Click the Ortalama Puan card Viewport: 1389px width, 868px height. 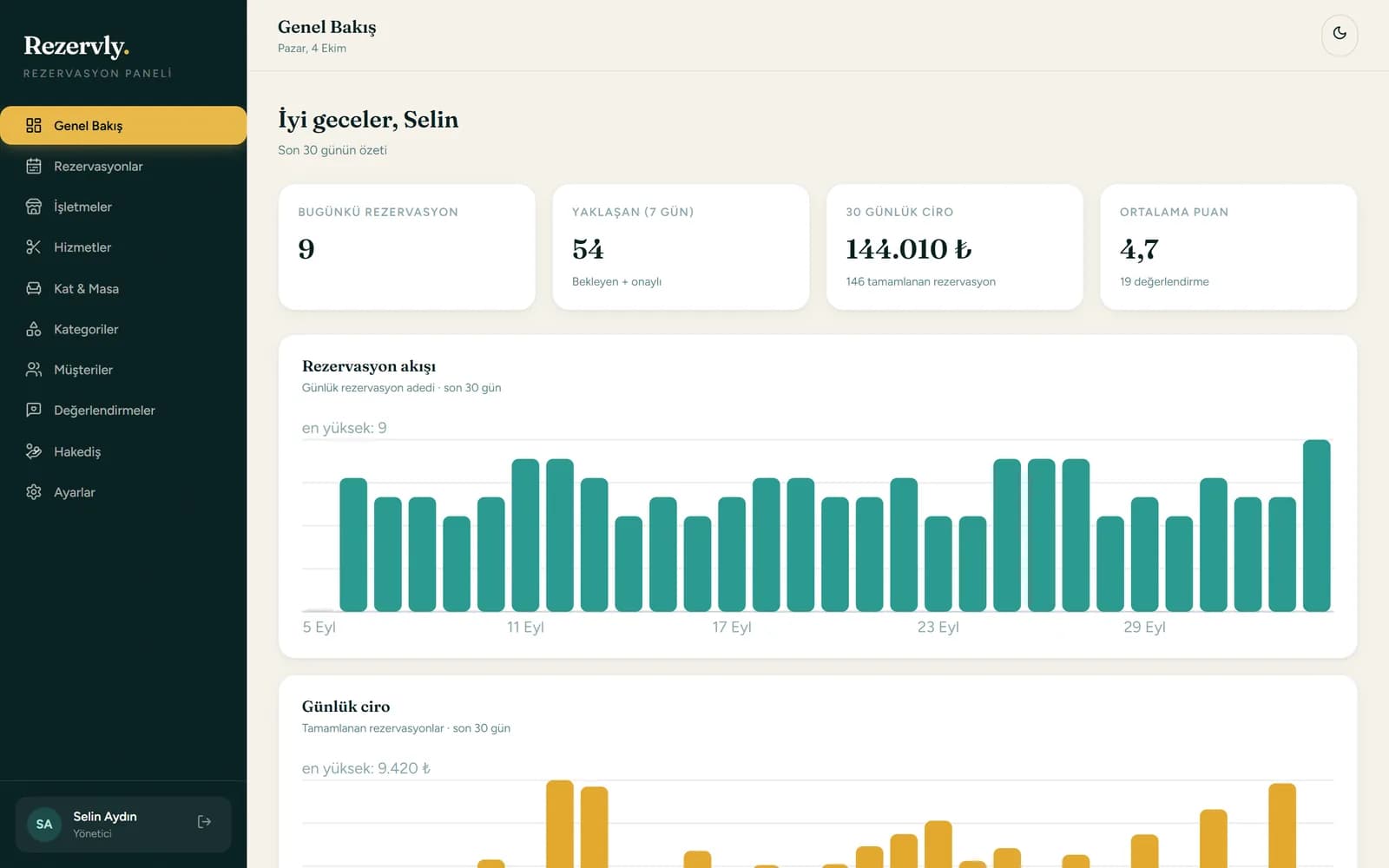1228,247
